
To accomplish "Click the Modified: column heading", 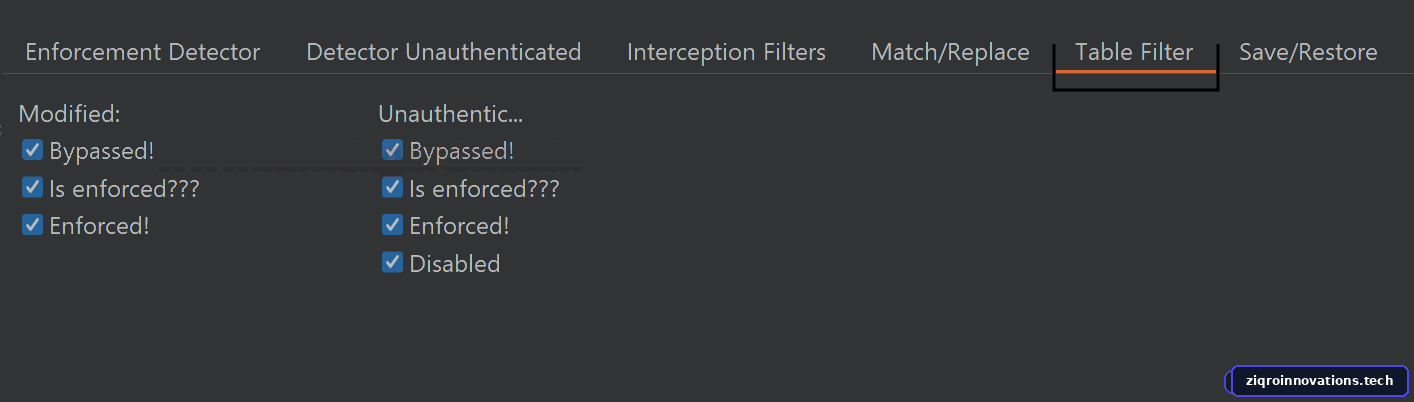I will pos(69,114).
